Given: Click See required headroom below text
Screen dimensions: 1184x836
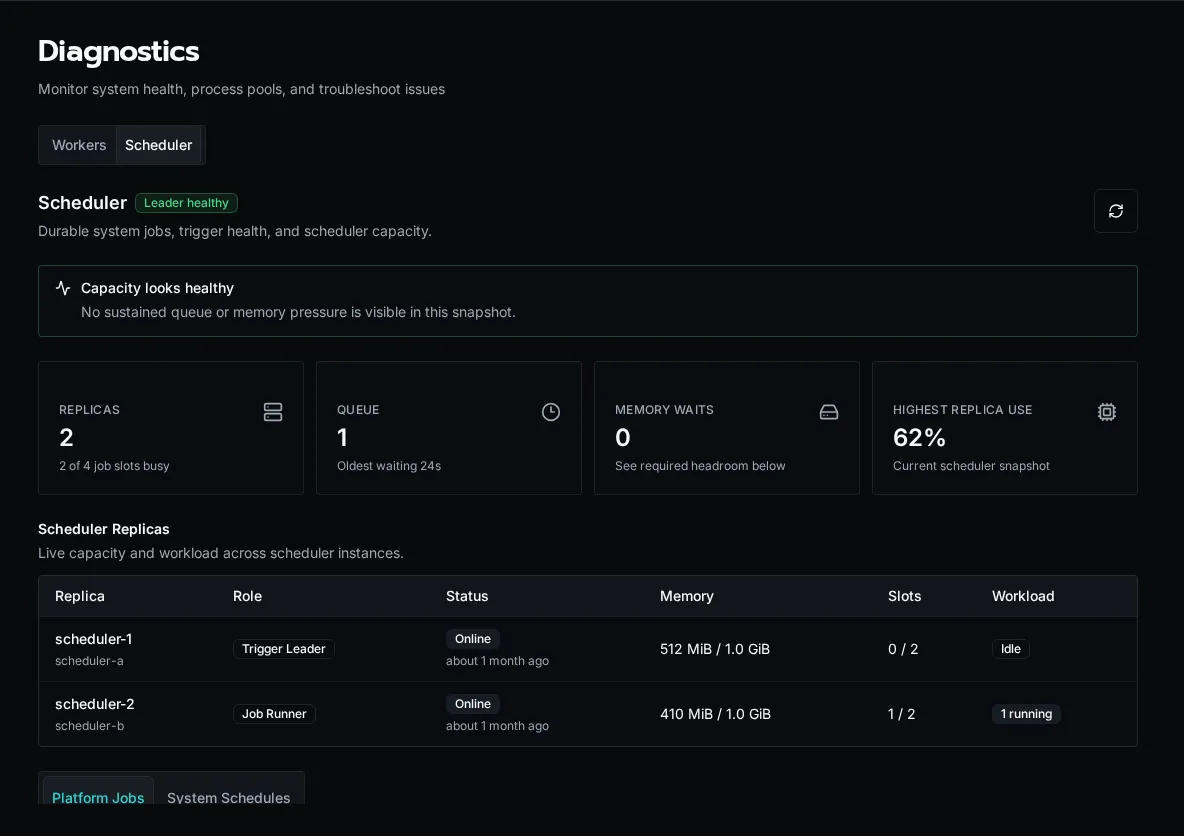Looking at the screenshot, I should 700,466.
